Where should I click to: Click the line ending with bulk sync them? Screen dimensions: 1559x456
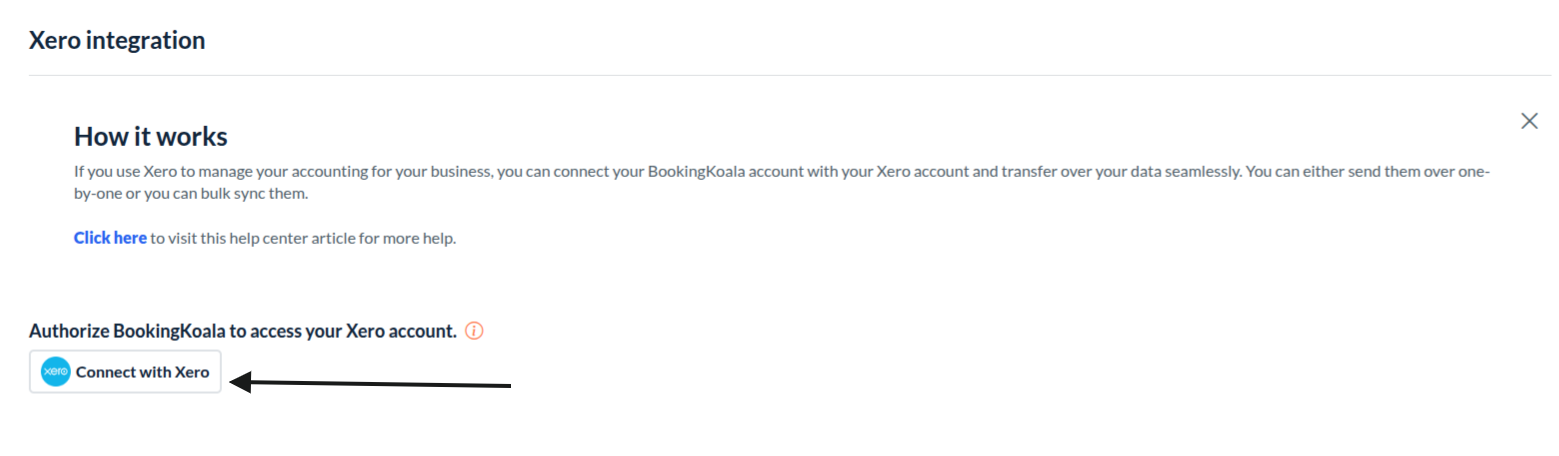coord(191,193)
